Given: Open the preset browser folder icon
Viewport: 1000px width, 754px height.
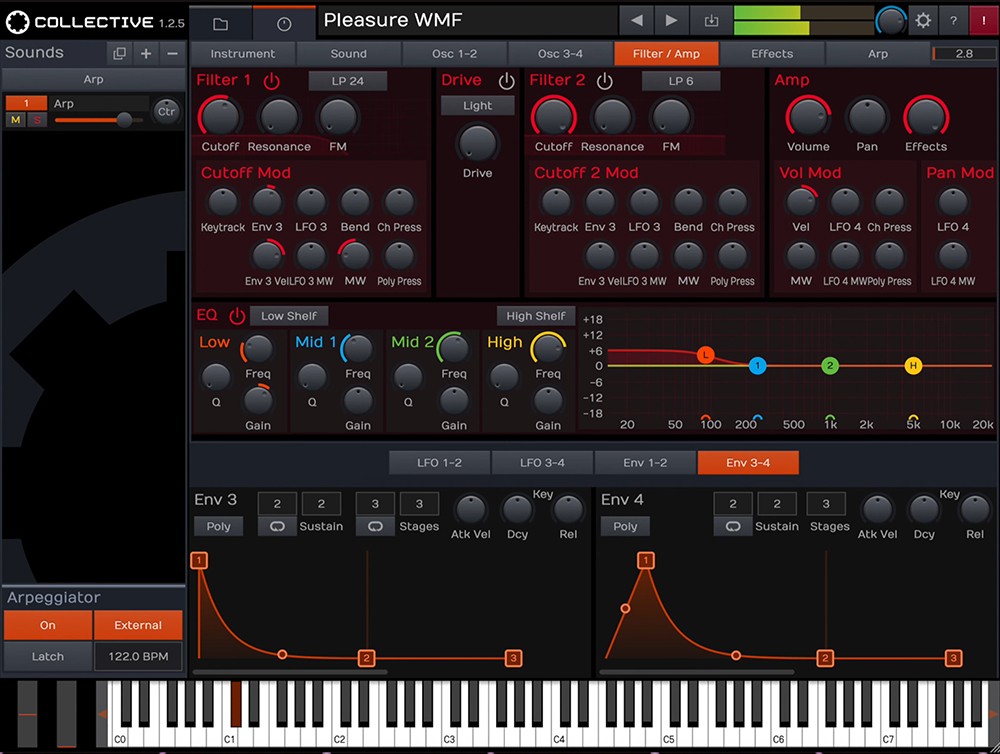Looking at the screenshot, I should [220, 23].
